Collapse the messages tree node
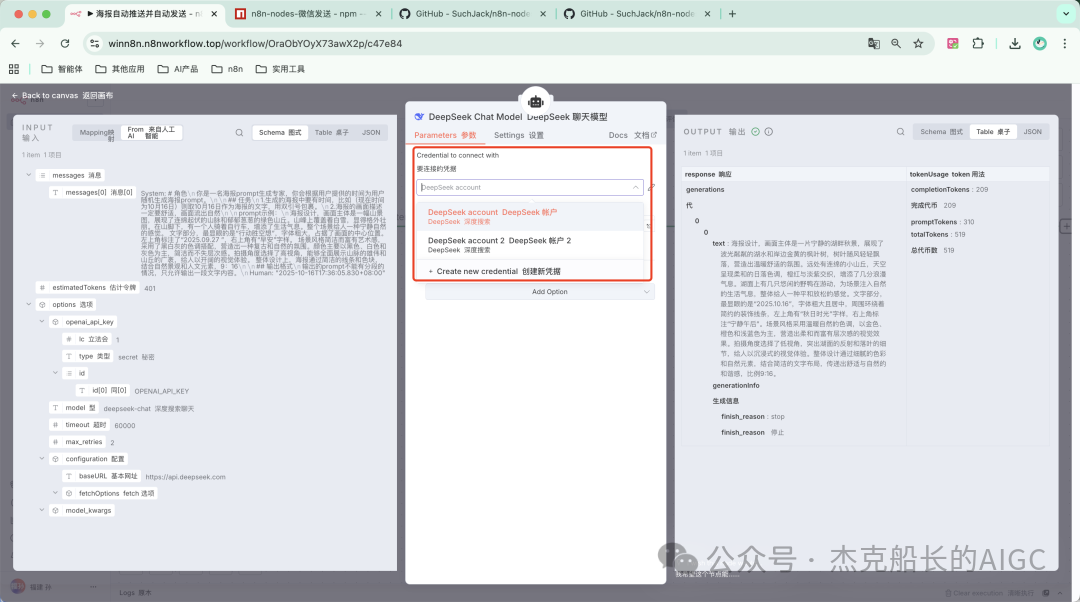1080x602 pixels. [28, 175]
